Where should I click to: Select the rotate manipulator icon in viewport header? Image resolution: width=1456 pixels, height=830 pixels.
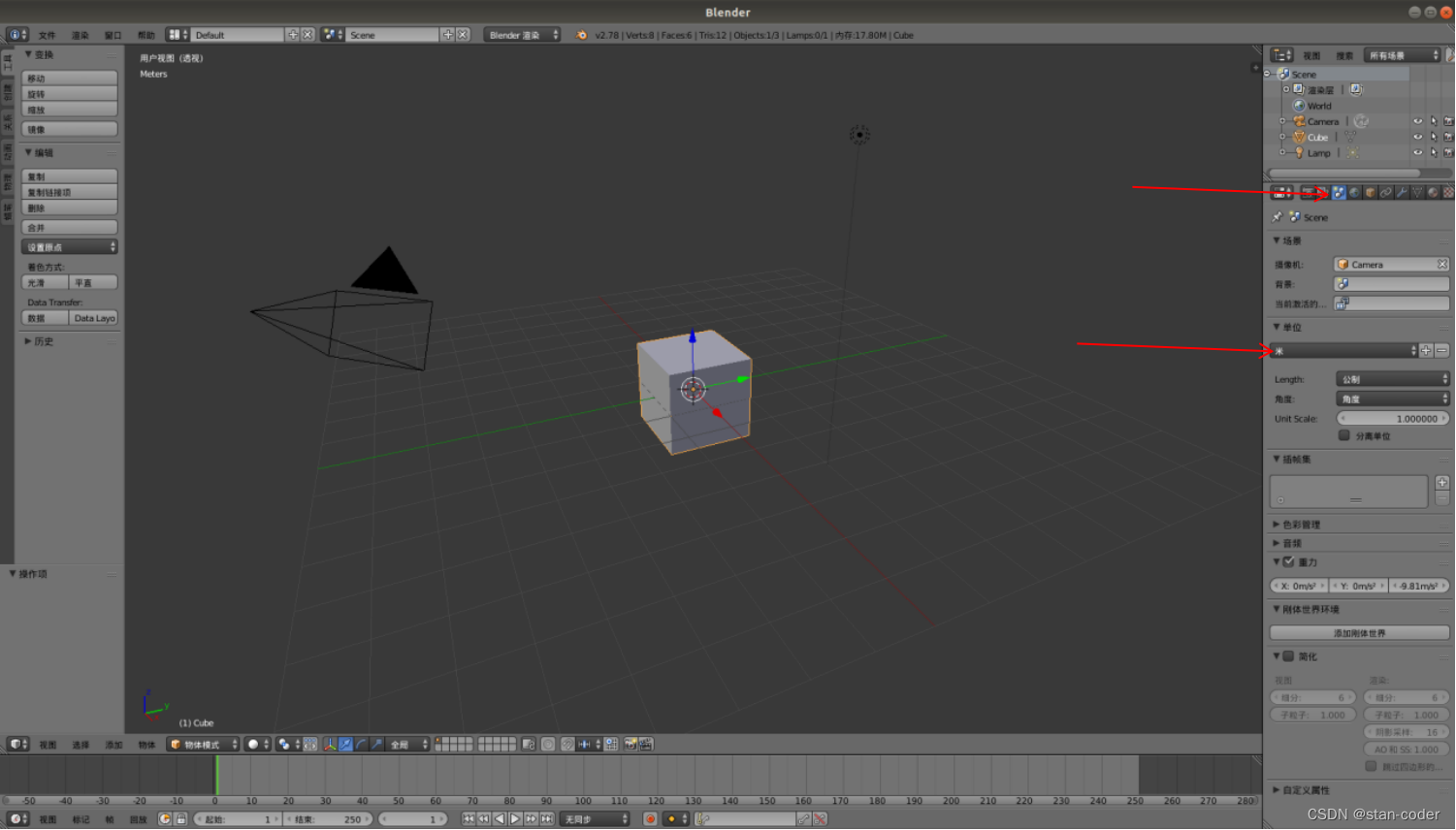pos(361,745)
